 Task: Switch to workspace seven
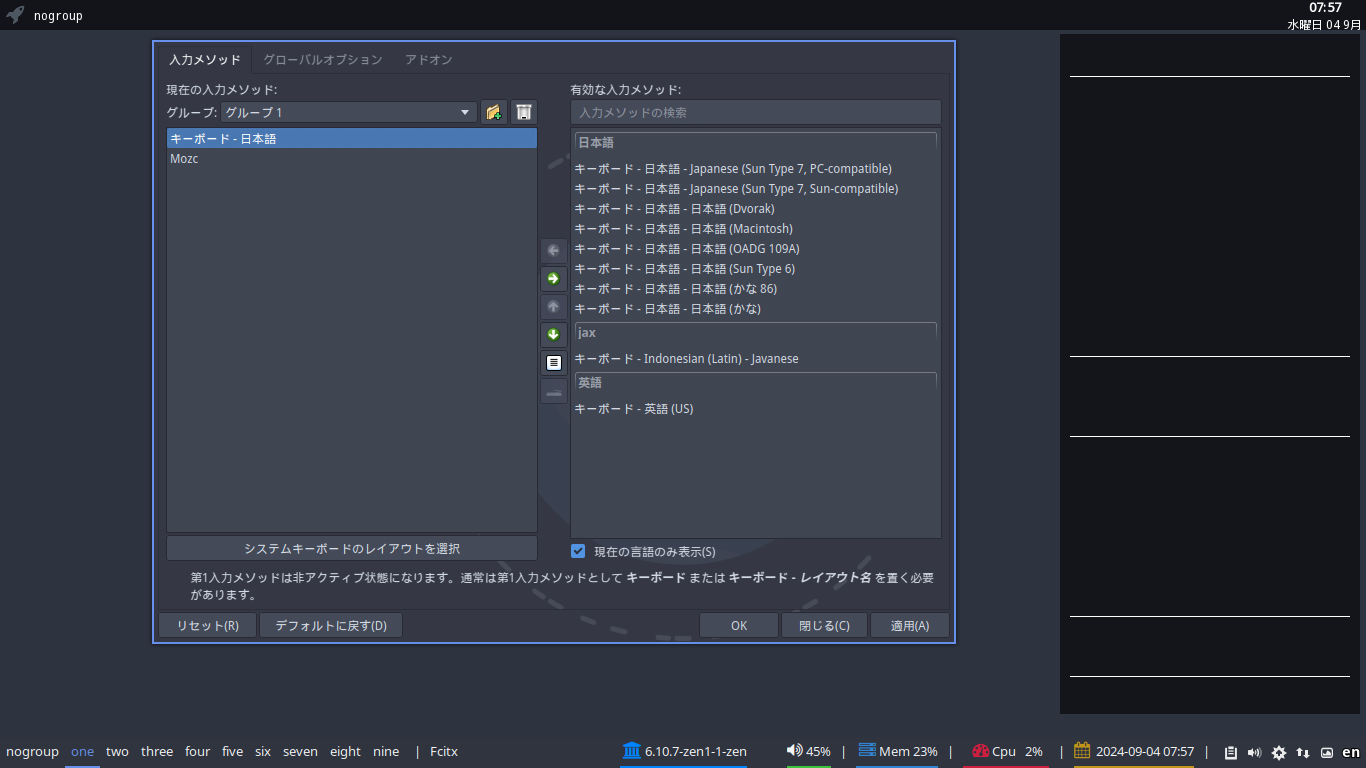300,751
